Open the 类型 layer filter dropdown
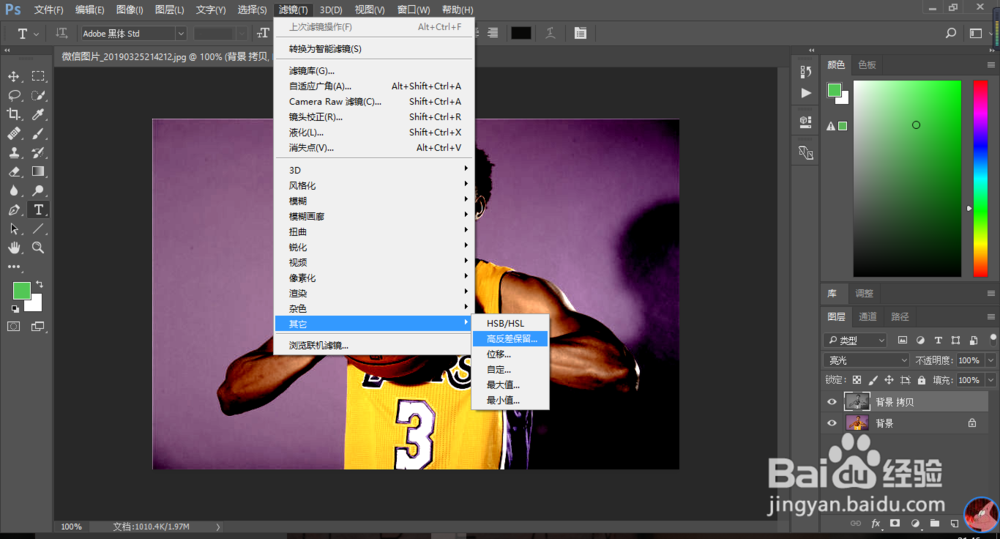This screenshot has height=539, width=1000. point(856,341)
